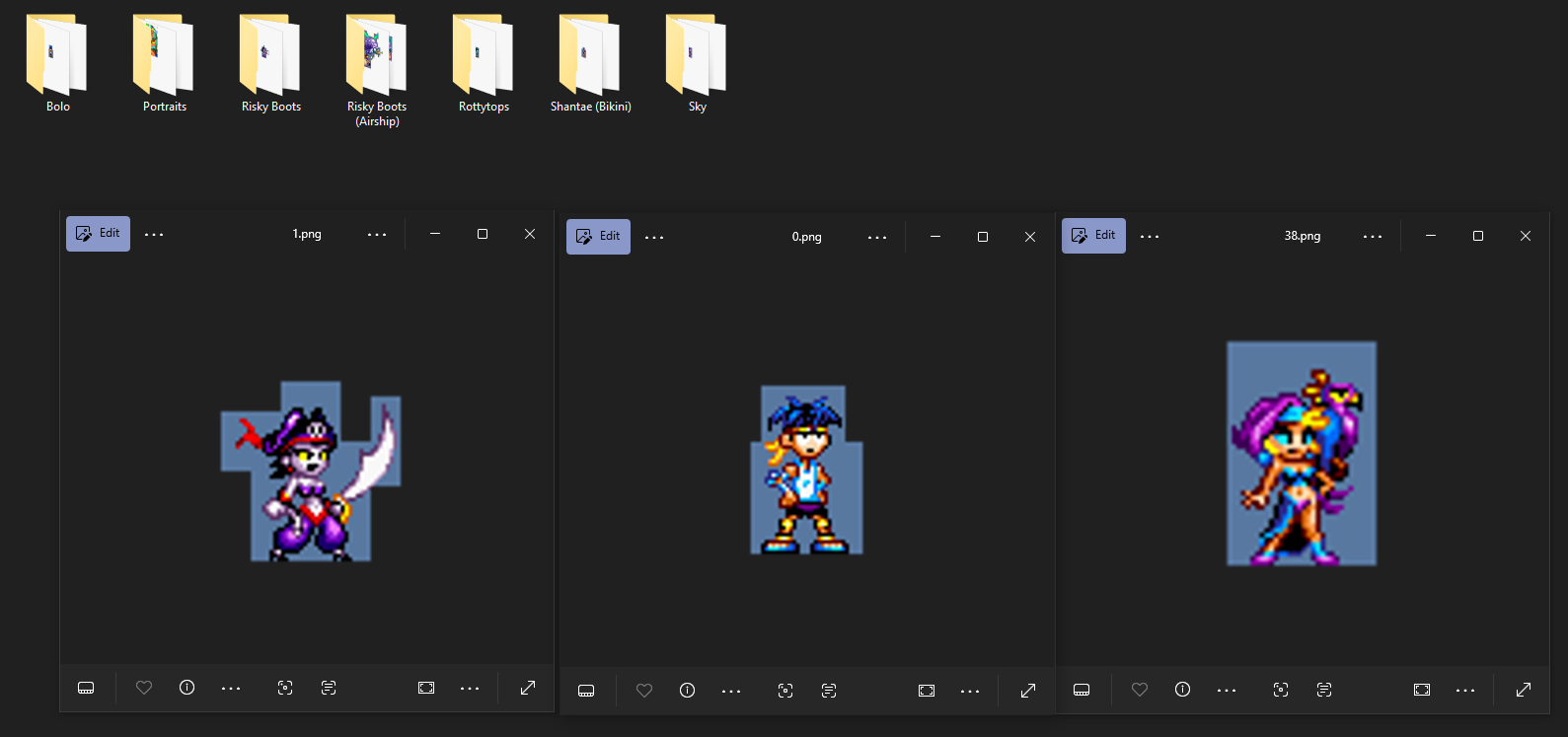
Task: Enter fullscreen in the 0.png window
Action: (1028, 691)
